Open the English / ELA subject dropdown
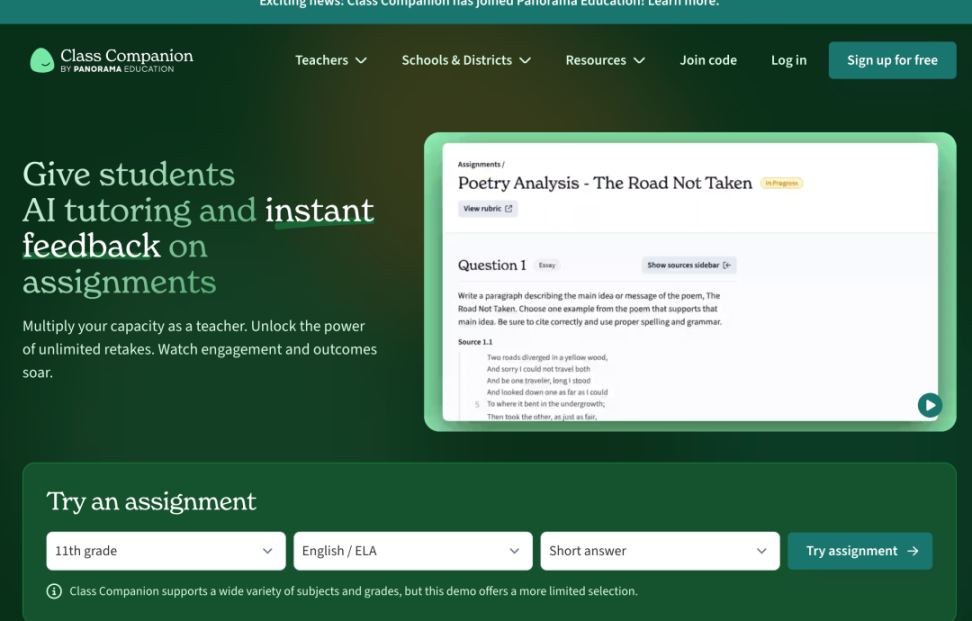This screenshot has width=972, height=621. click(x=413, y=551)
